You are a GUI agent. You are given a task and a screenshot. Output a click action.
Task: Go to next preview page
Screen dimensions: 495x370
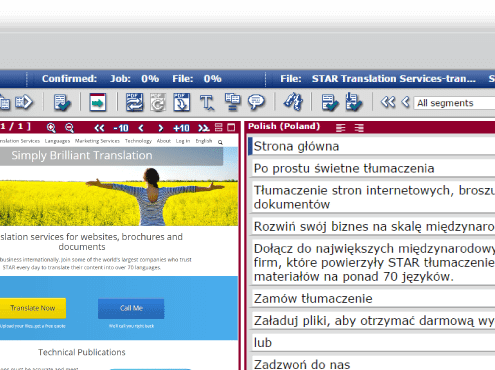point(161,128)
